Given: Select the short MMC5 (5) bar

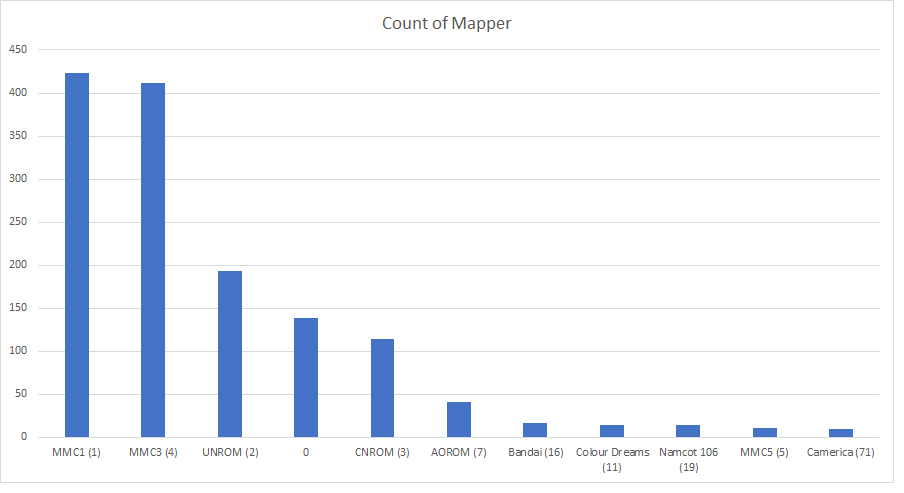Looking at the screenshot, I should tap(765, 432).
